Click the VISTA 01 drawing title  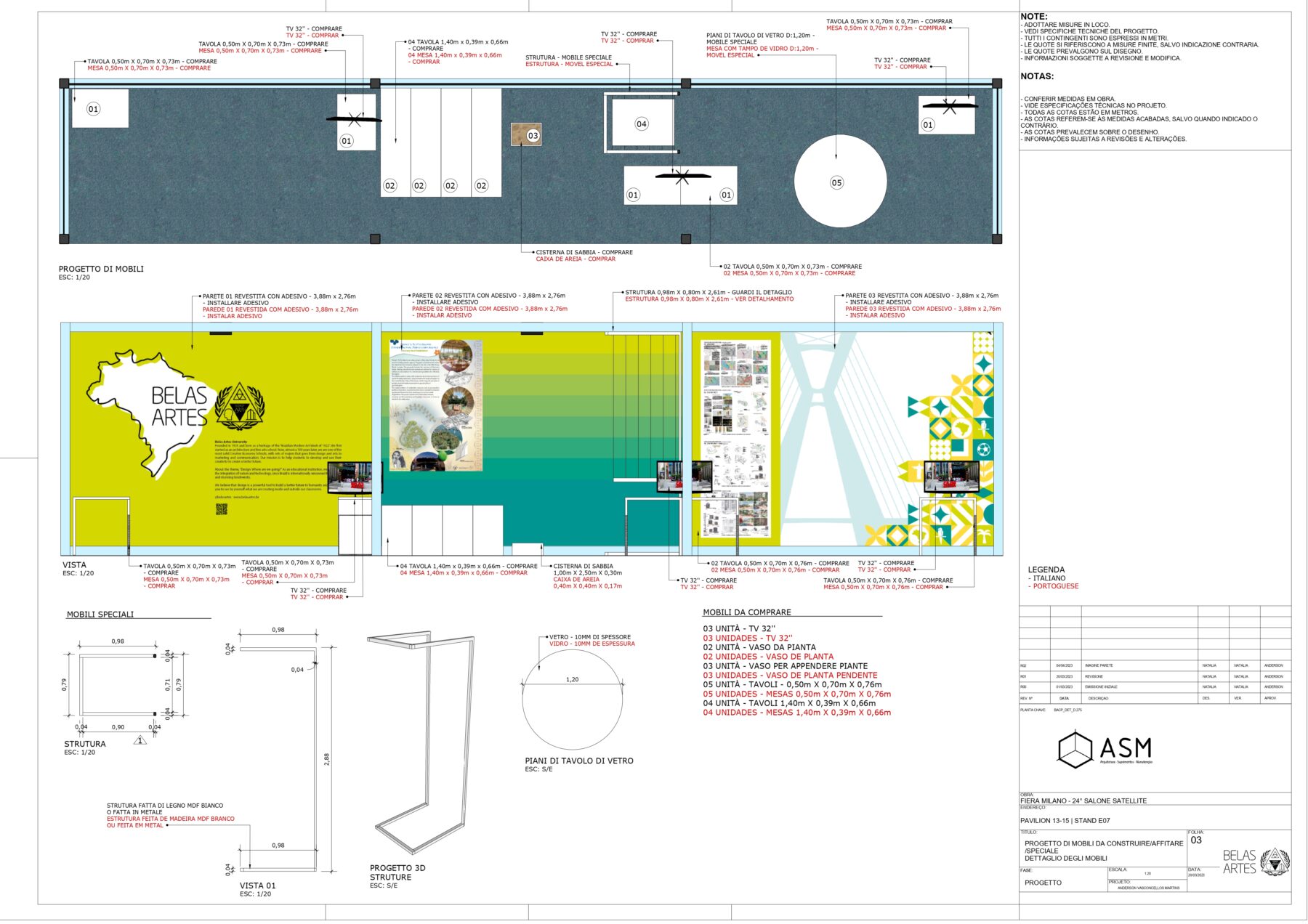tap(258, 885)
